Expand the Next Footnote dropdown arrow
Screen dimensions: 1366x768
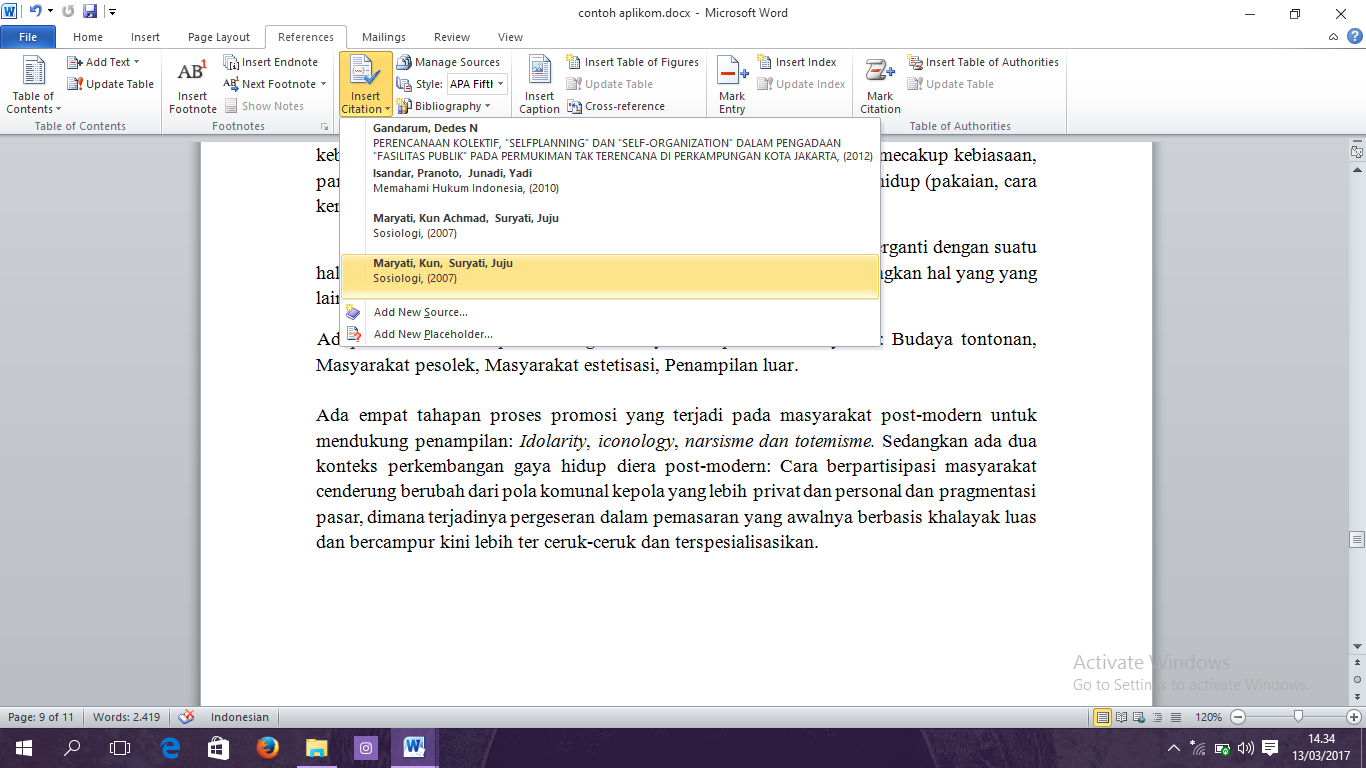pos(323,84)
